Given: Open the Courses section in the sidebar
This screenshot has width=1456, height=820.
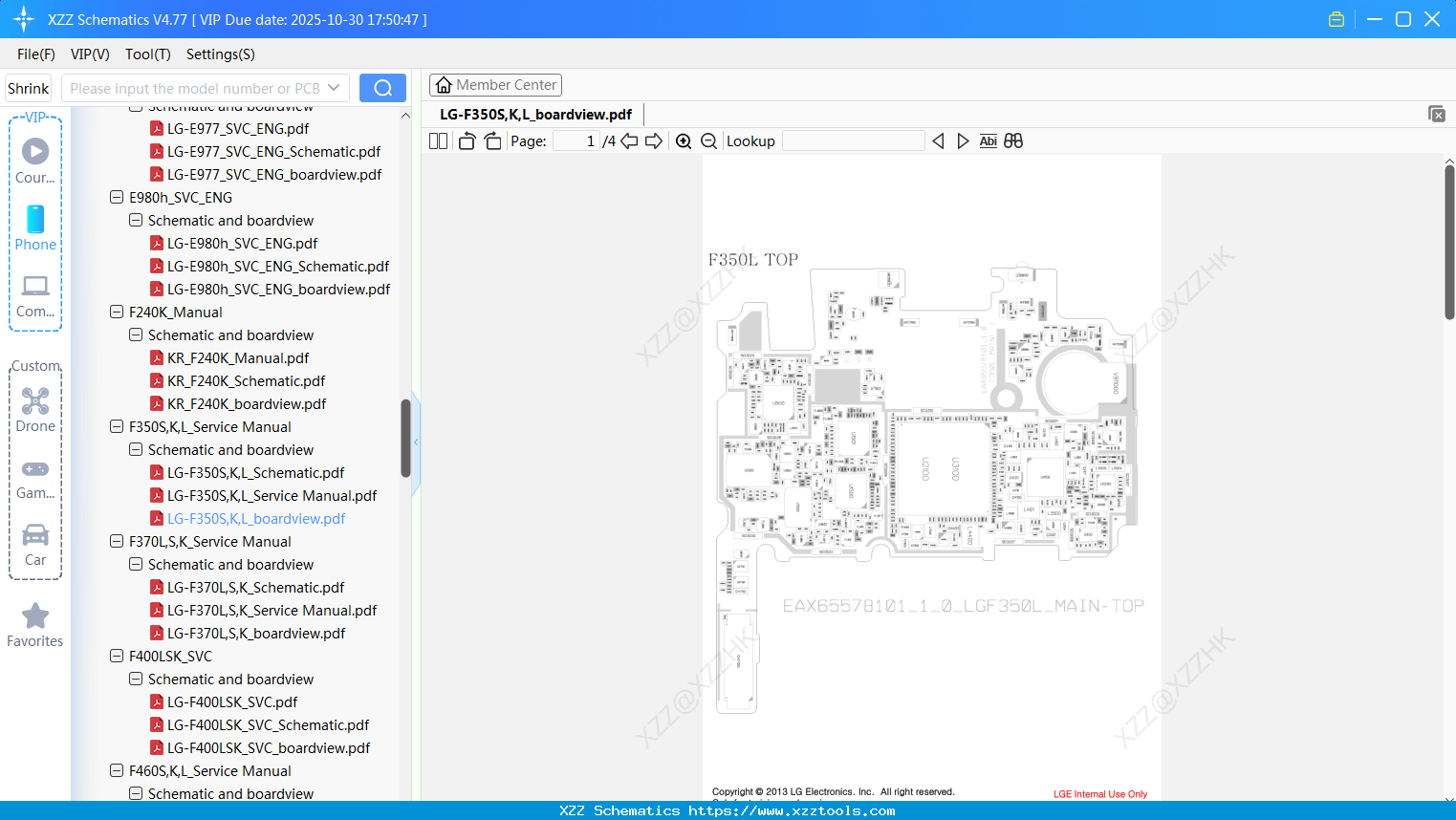Looking at the screenshot, I should tap(35, 161).
